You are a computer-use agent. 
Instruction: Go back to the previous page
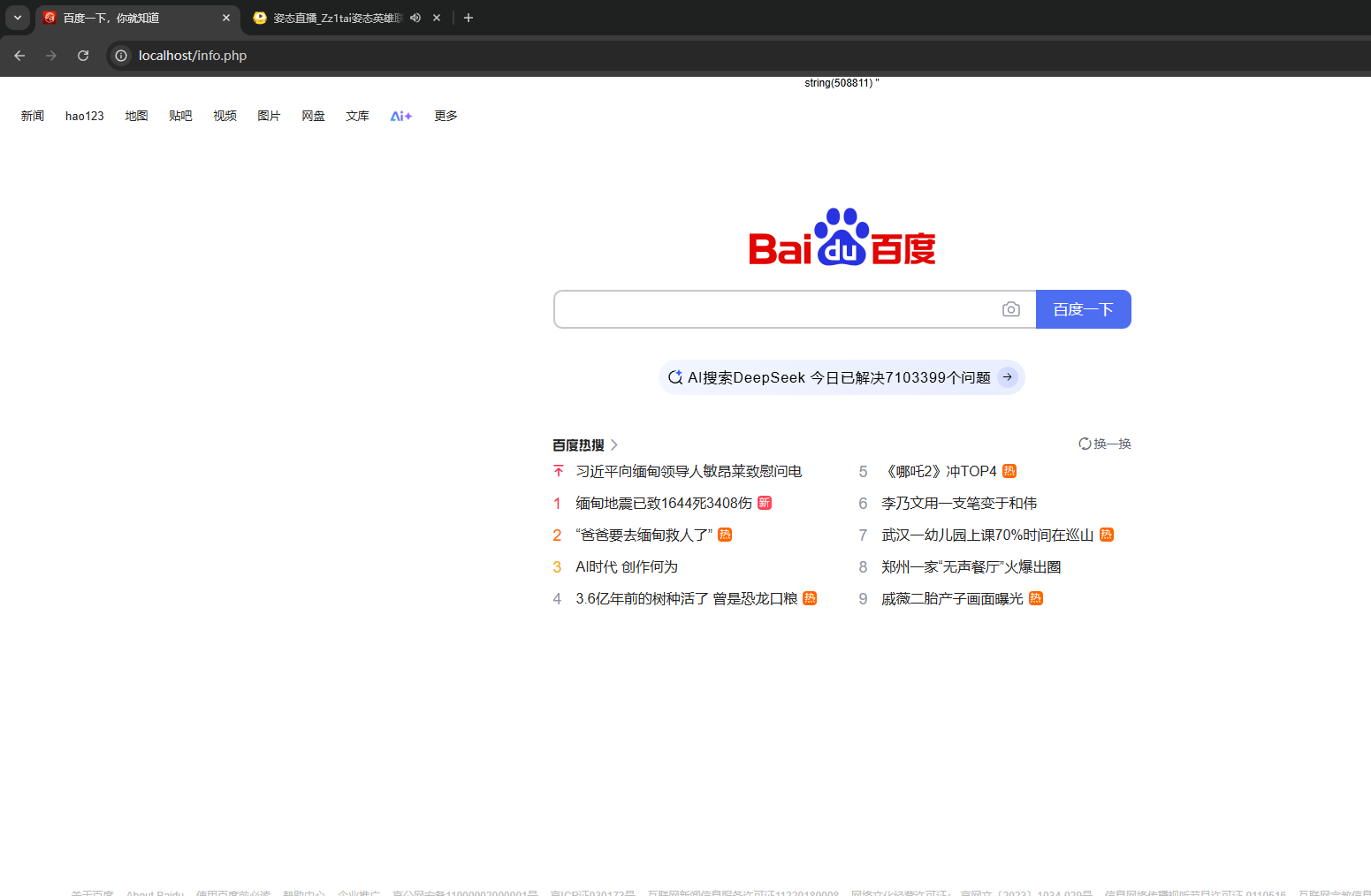pyautogui.click(x=19, y=56)
